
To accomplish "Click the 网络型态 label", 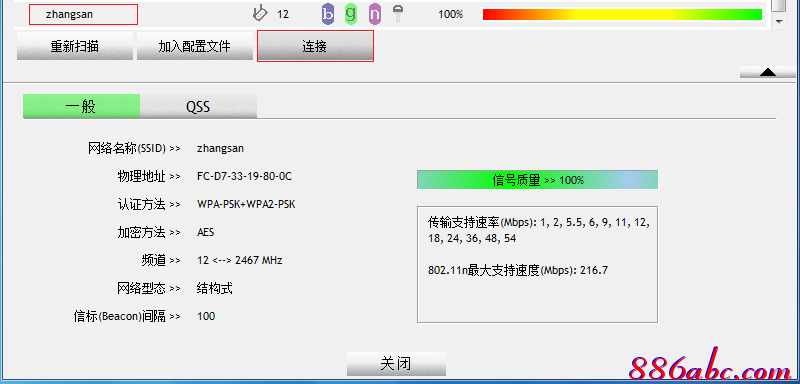I will point(148,289).
